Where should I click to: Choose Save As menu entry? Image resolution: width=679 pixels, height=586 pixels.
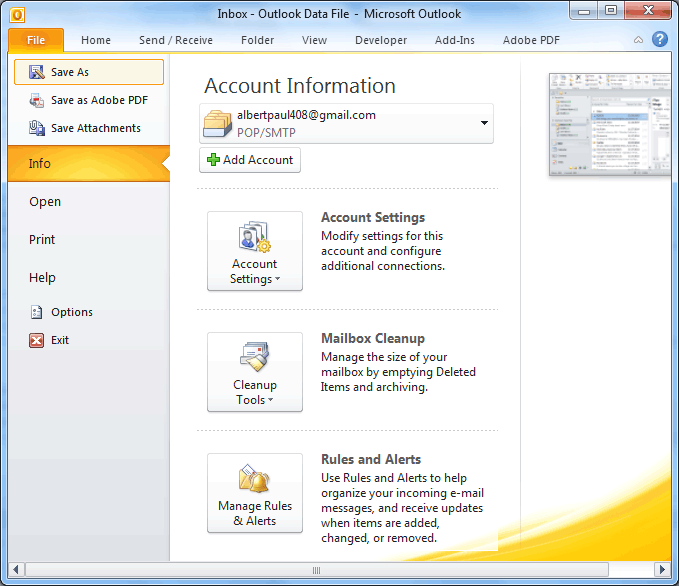tap(89, 72)
